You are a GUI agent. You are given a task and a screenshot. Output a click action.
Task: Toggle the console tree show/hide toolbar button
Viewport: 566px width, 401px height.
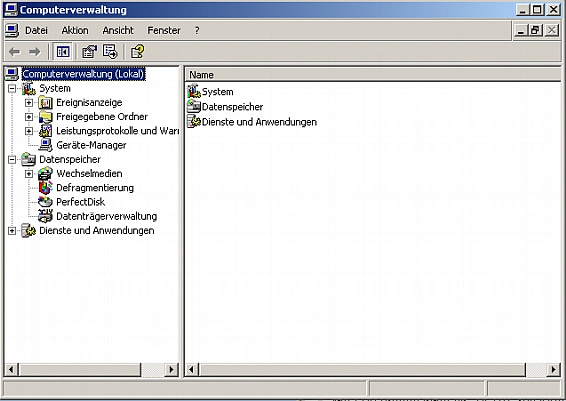click(63, 52)
